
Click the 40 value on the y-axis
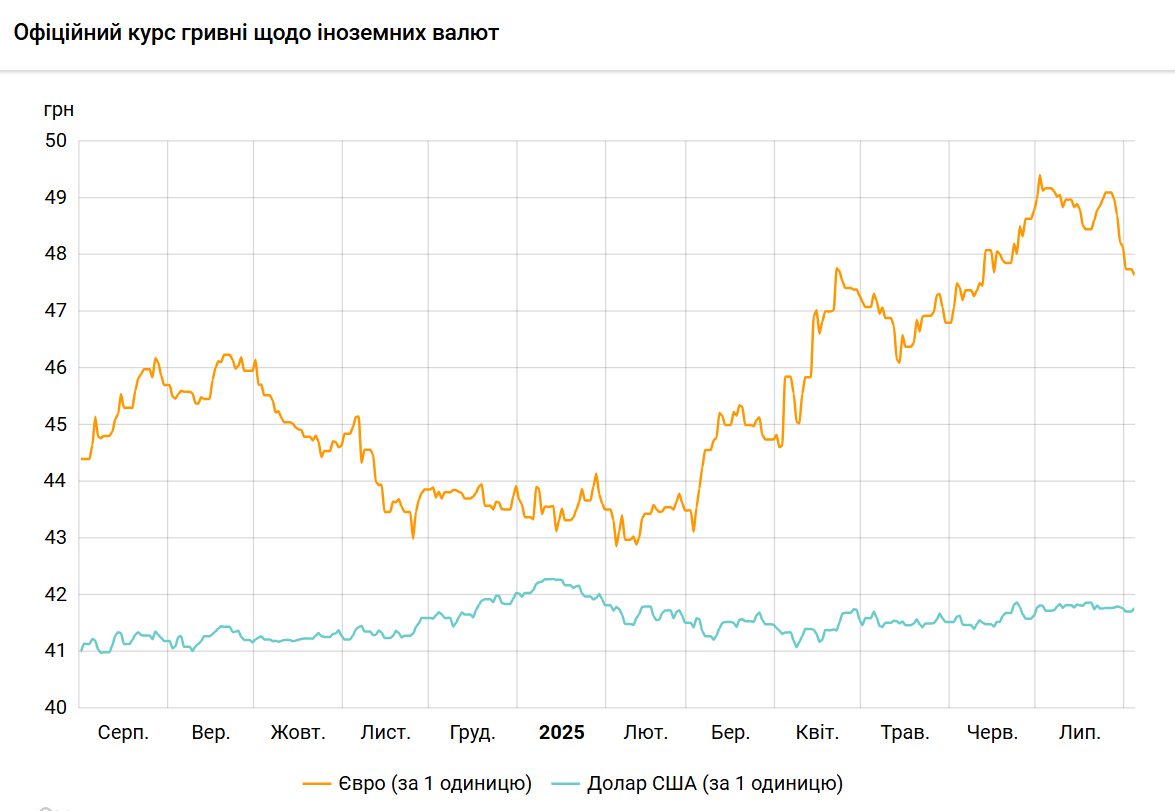[x=56, y=708]
